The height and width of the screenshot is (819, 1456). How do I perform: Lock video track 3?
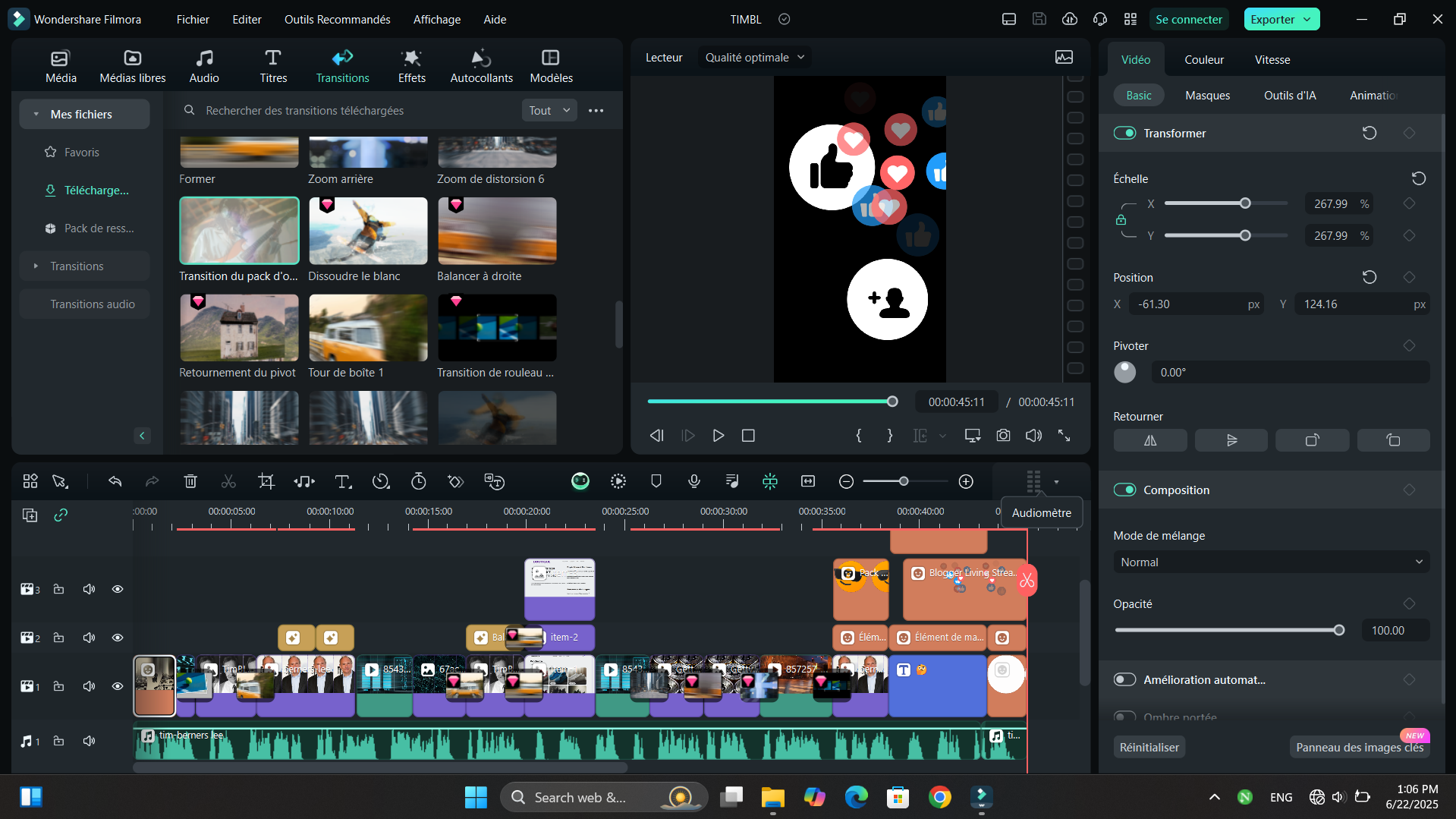click(58, 589)
